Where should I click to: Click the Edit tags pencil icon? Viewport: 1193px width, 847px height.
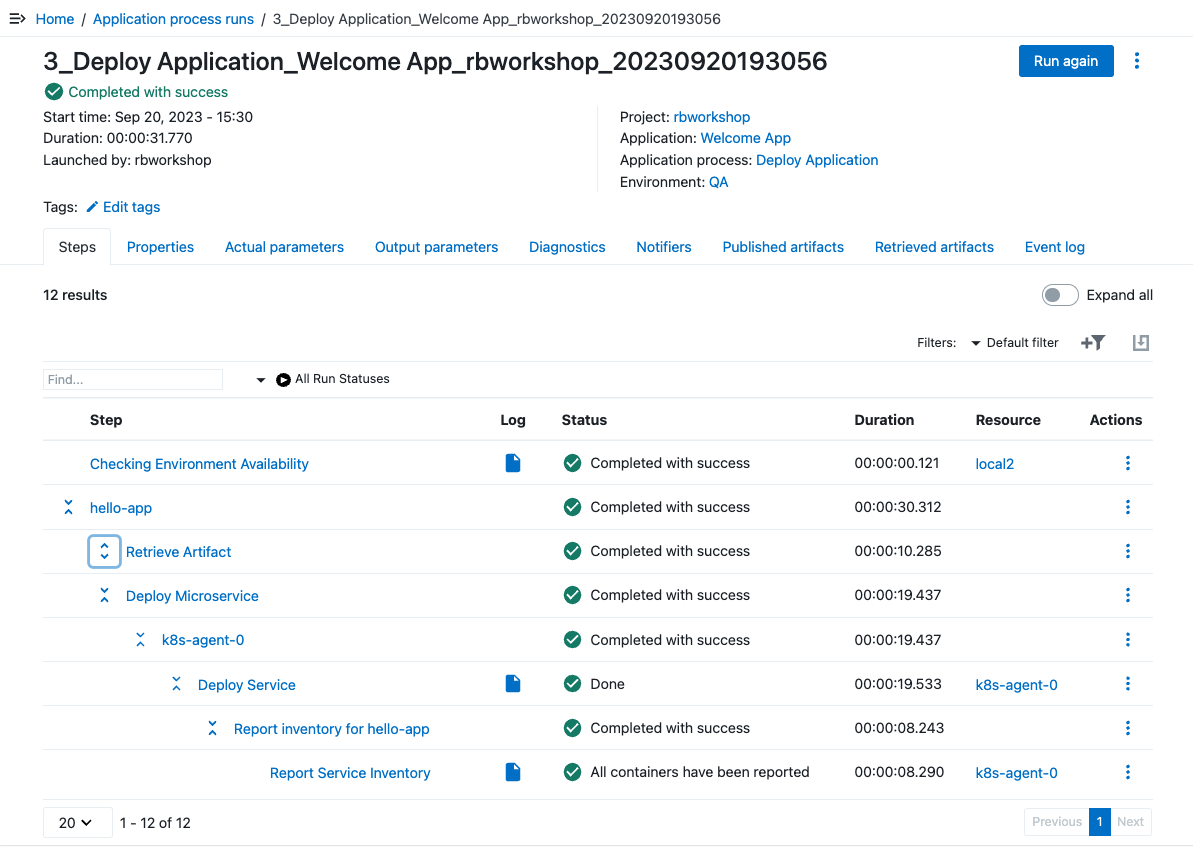tap(93, 207)
